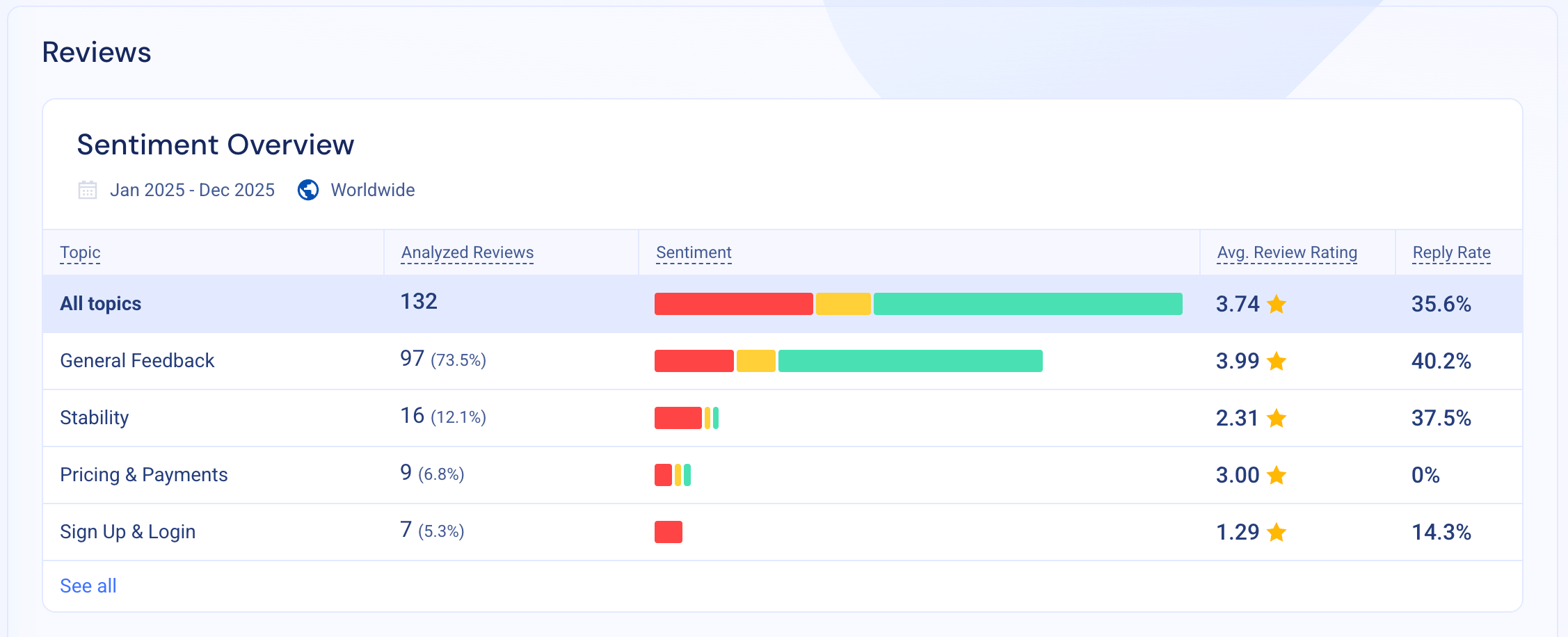The image size is (1568, 637).
Task: Sort by the Analyzed Reviews column header
Action: [466, 252]
